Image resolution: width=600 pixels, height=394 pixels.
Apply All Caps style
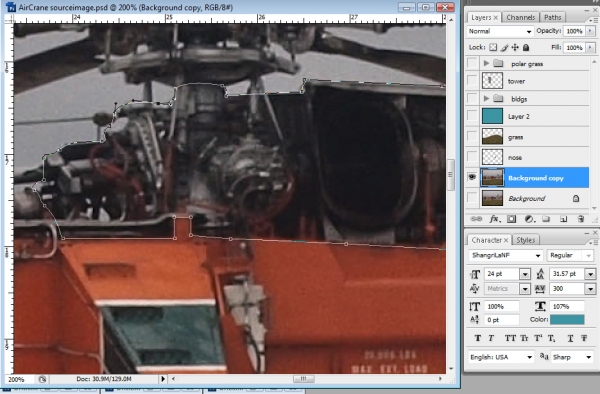510,338
